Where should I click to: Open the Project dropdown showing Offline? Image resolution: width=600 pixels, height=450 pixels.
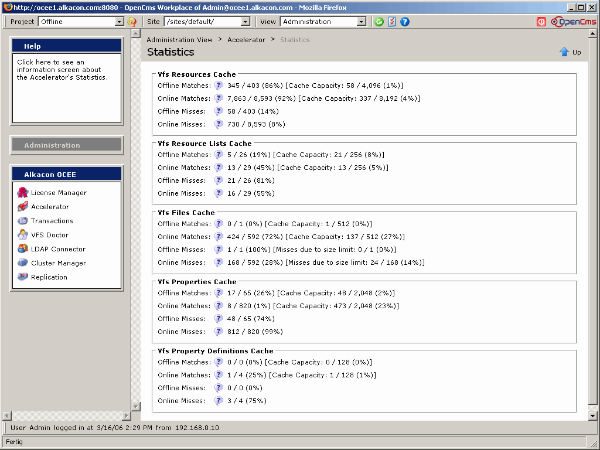point(82,20)
